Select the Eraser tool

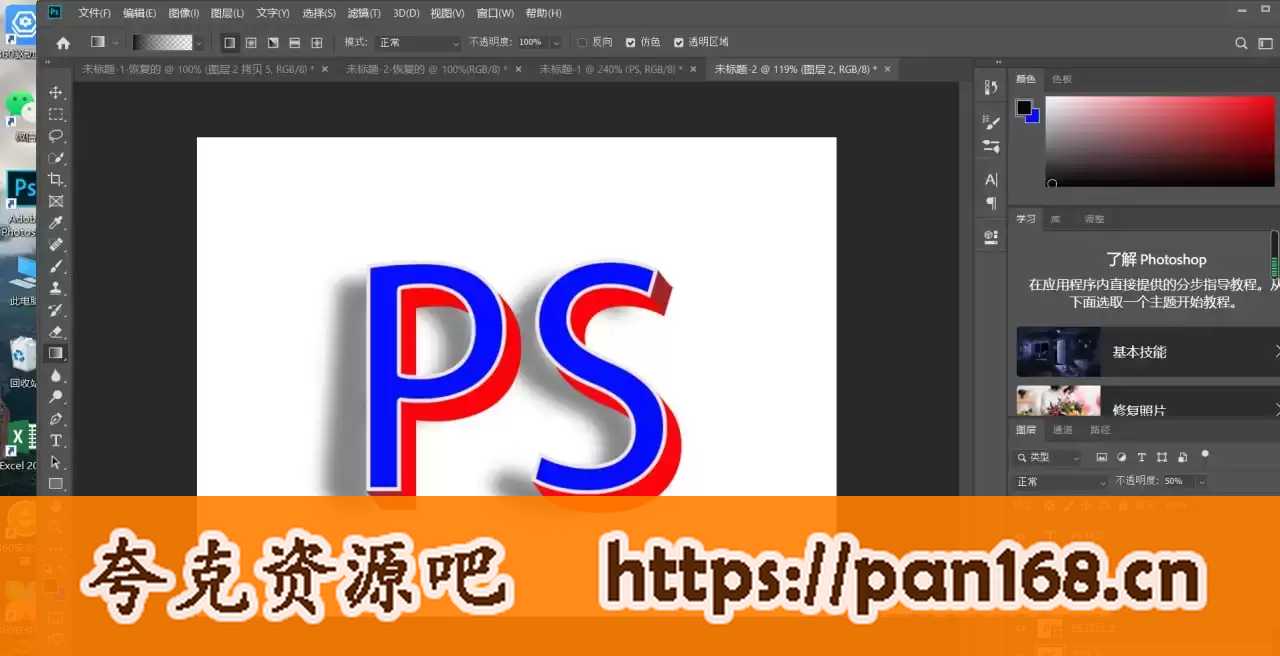[56, 331]
